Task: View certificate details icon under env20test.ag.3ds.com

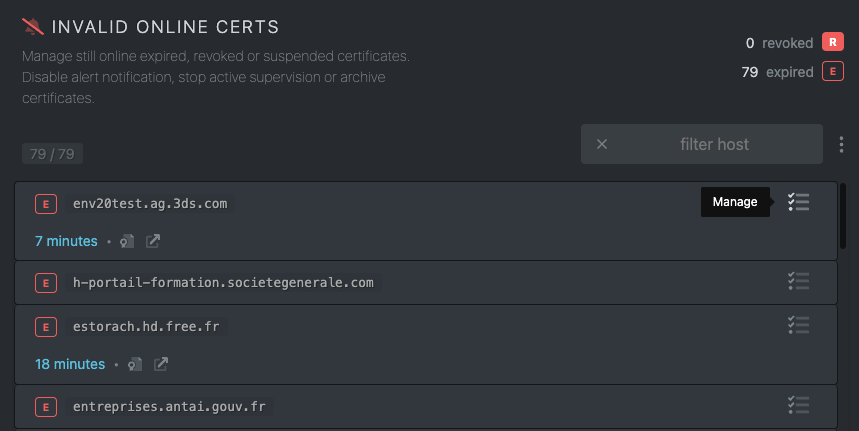Action: 127,241
